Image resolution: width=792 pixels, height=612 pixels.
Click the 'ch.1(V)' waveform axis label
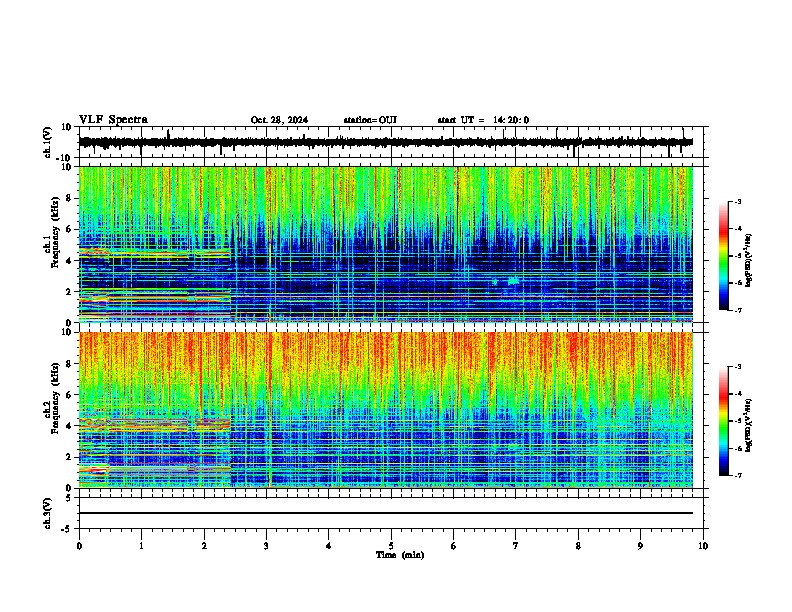(48, 142)
